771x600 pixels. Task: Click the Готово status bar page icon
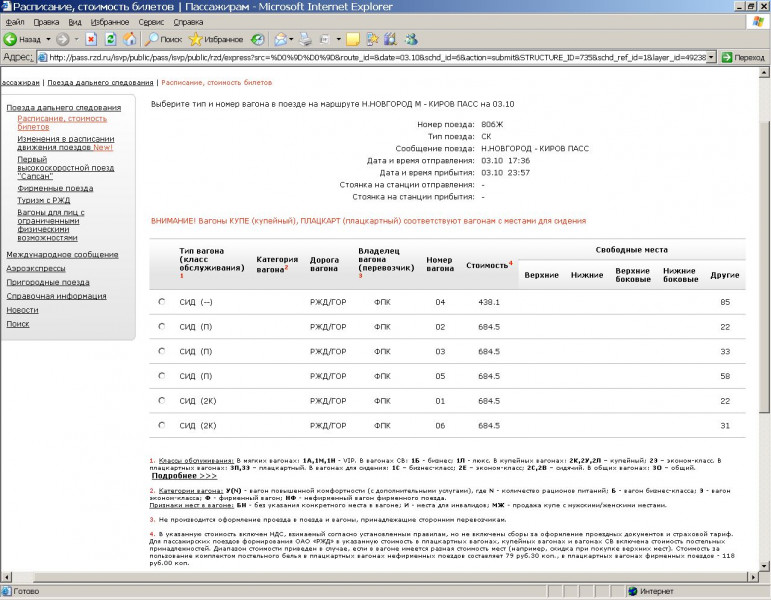(x=6, y=591)
